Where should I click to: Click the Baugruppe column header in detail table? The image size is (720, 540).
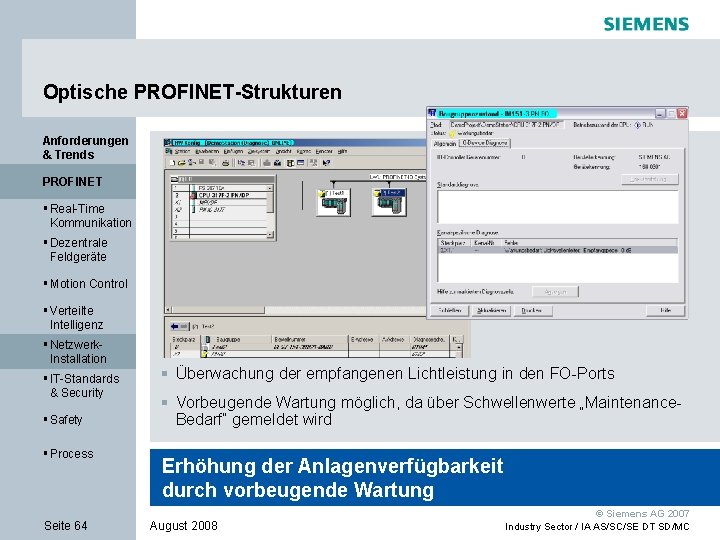pos(237,339)
